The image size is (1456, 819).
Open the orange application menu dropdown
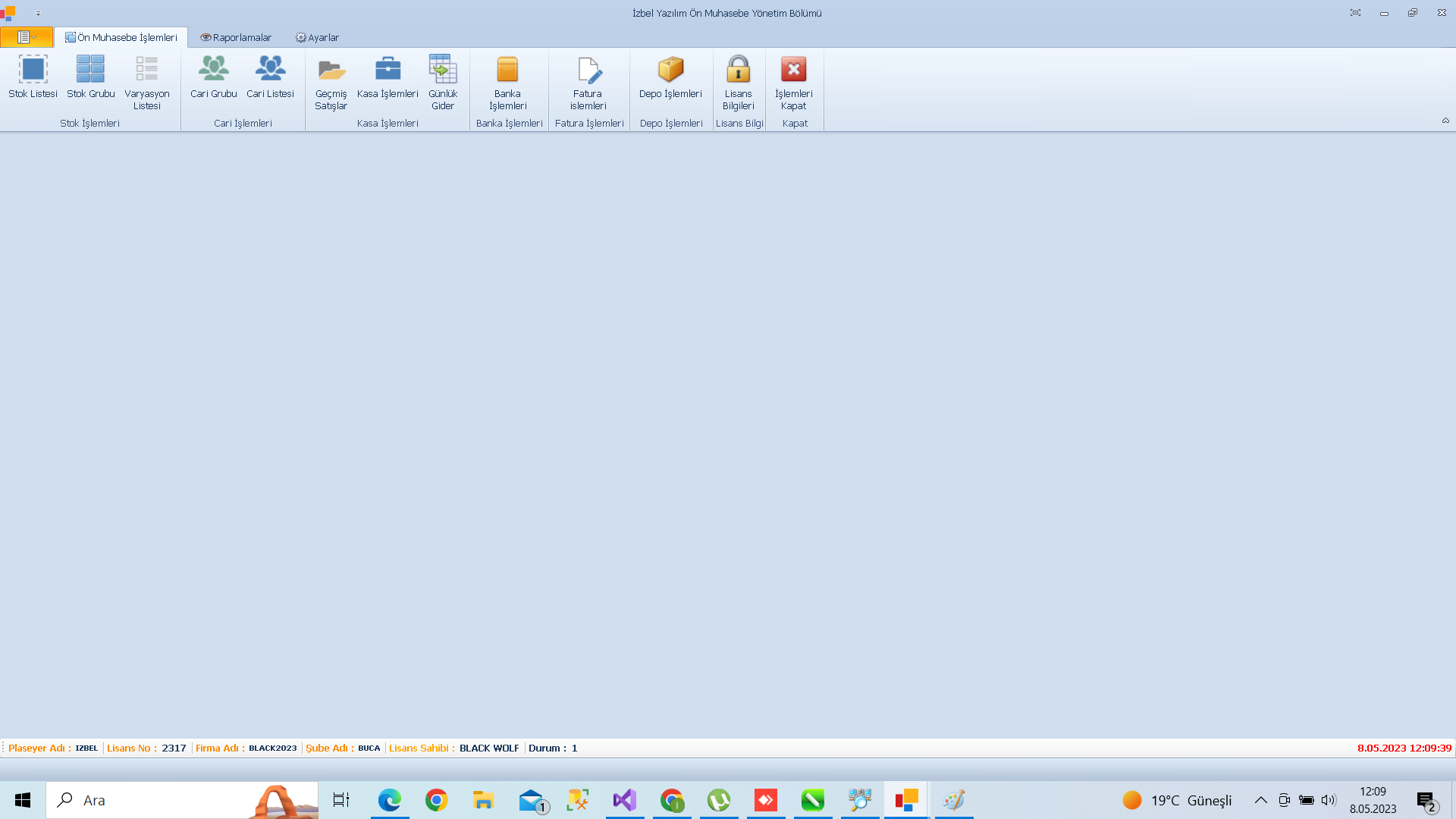pos(27,37)
